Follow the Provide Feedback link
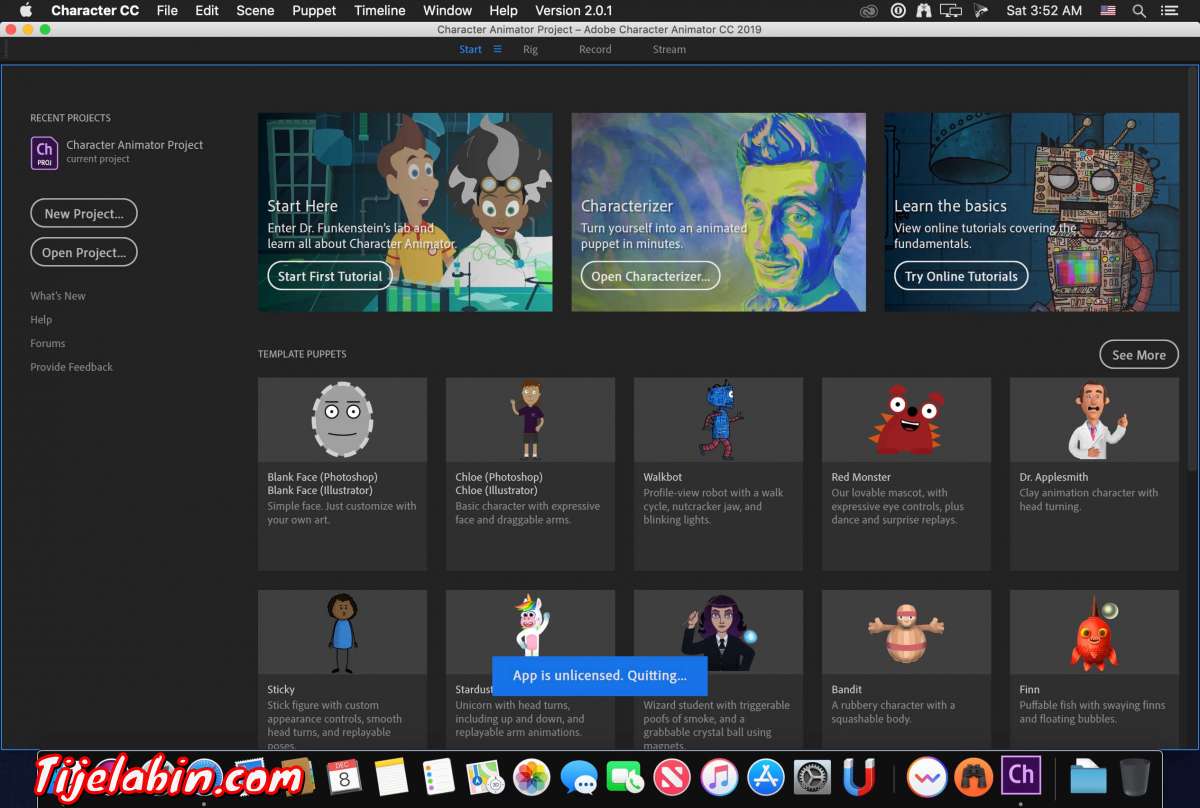Viewport: 1200px width, 808px height. click(x=71, y=367)
